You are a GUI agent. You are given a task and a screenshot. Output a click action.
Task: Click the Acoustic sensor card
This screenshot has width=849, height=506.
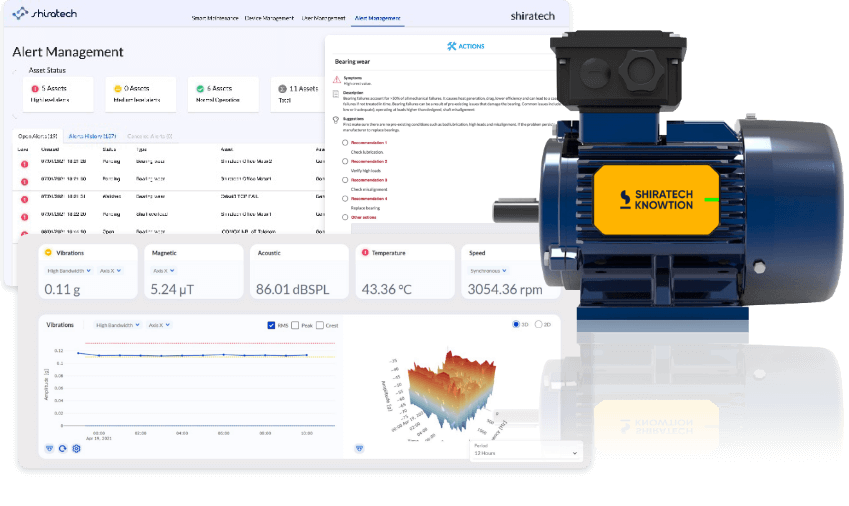(x=299, y=271)
